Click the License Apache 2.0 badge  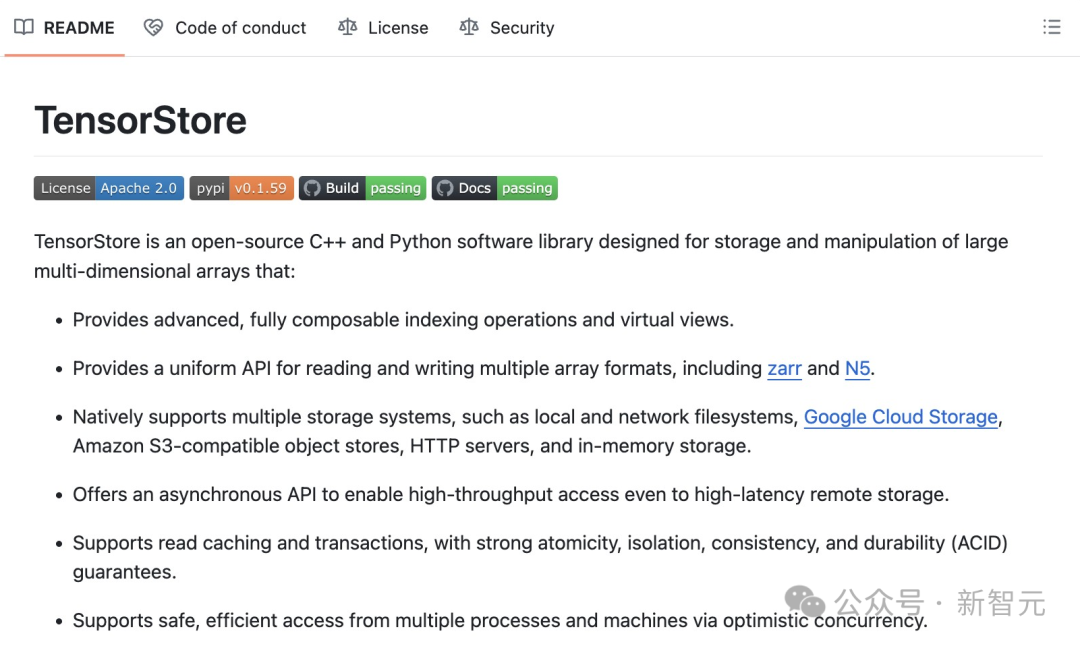[109, 188]
